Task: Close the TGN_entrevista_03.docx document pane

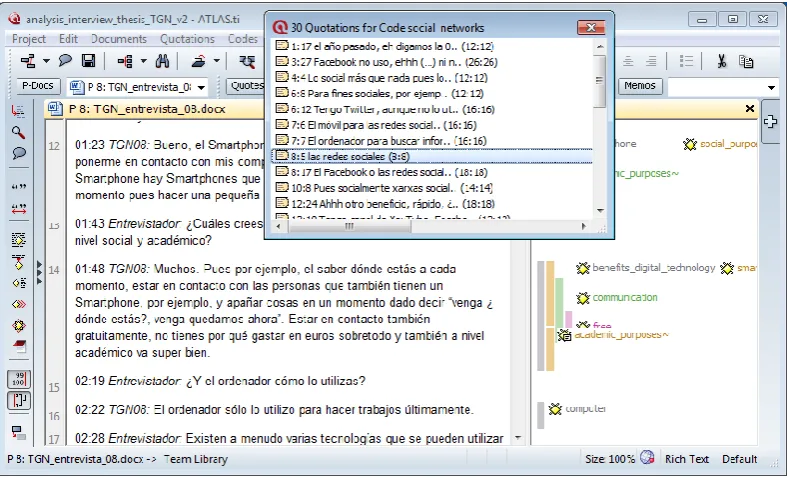Action: [750, 108]
